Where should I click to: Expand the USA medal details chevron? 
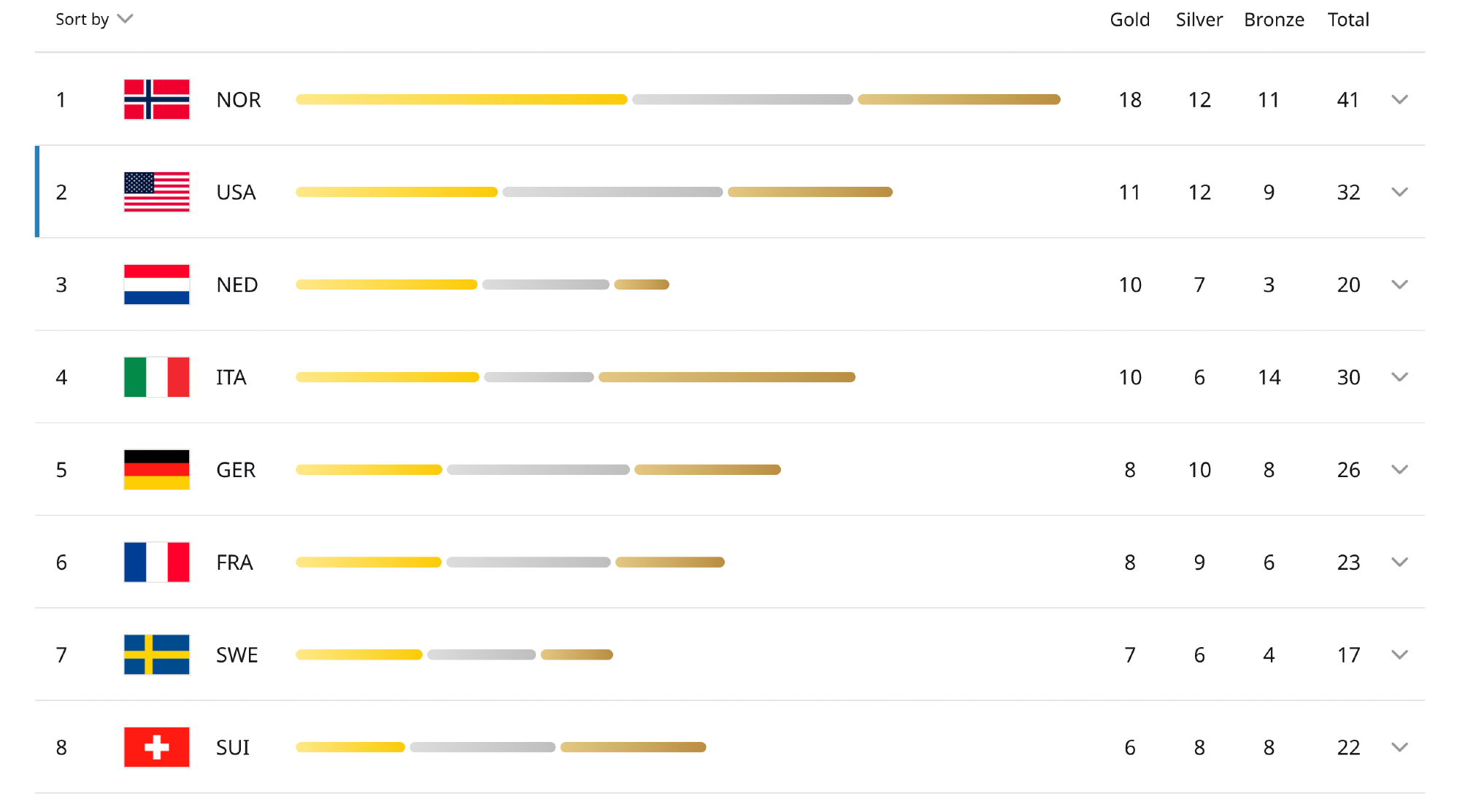[x=1399, y=192]
